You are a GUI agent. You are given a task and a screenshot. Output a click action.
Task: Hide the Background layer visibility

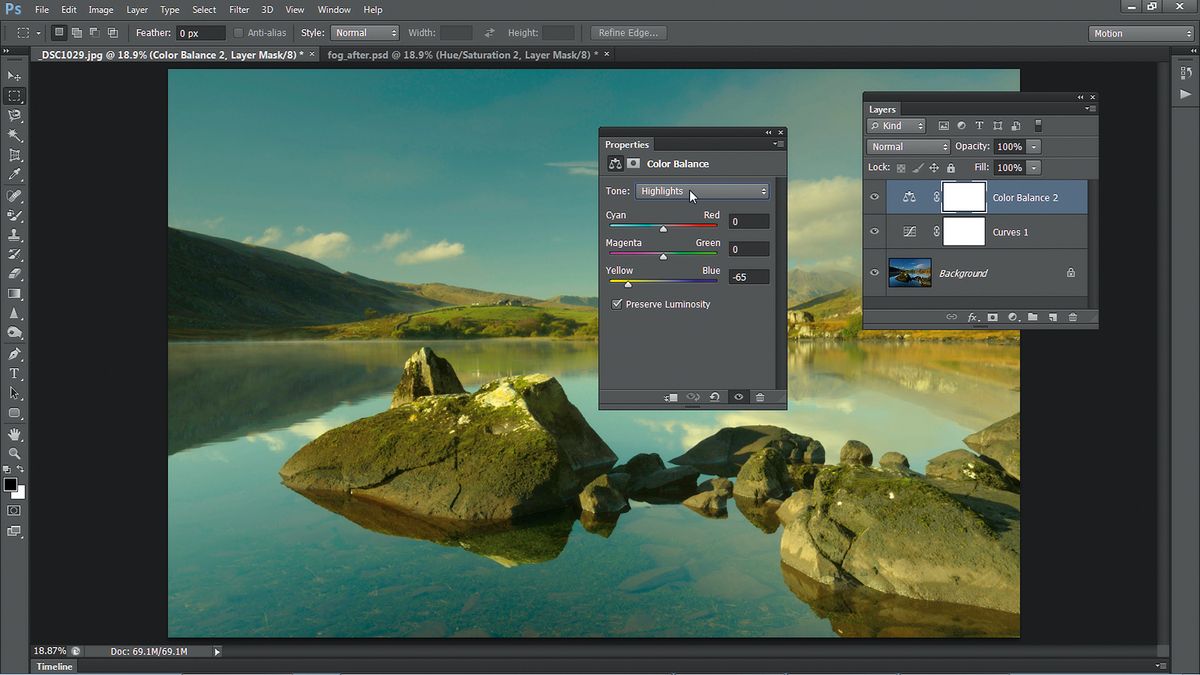(x=874, y=272)
